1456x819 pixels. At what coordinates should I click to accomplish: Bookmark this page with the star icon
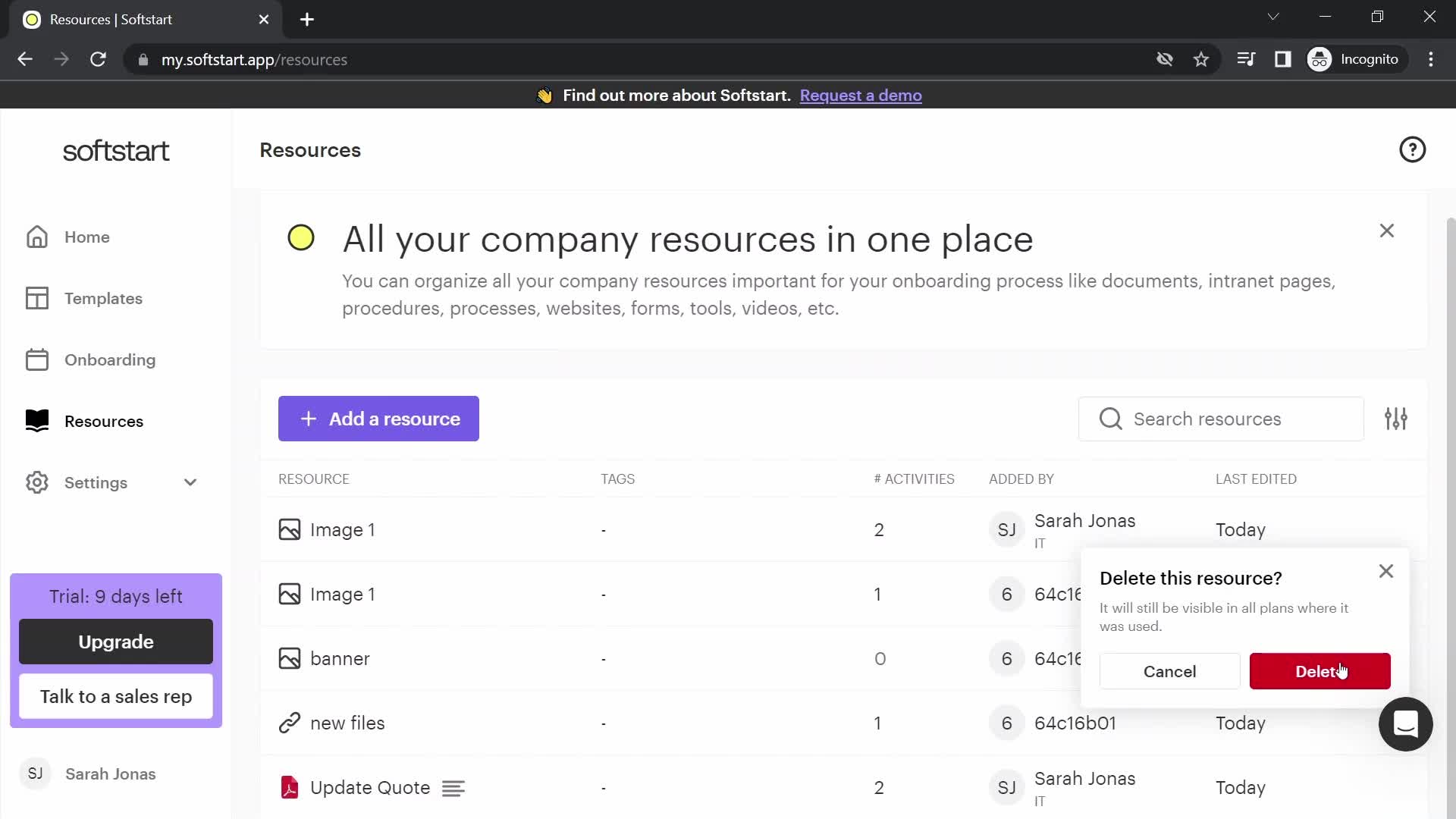point(1200,59)
